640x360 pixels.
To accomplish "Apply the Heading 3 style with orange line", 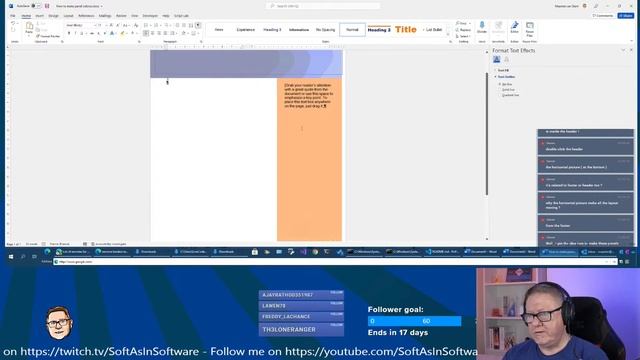I will [379, 30].
